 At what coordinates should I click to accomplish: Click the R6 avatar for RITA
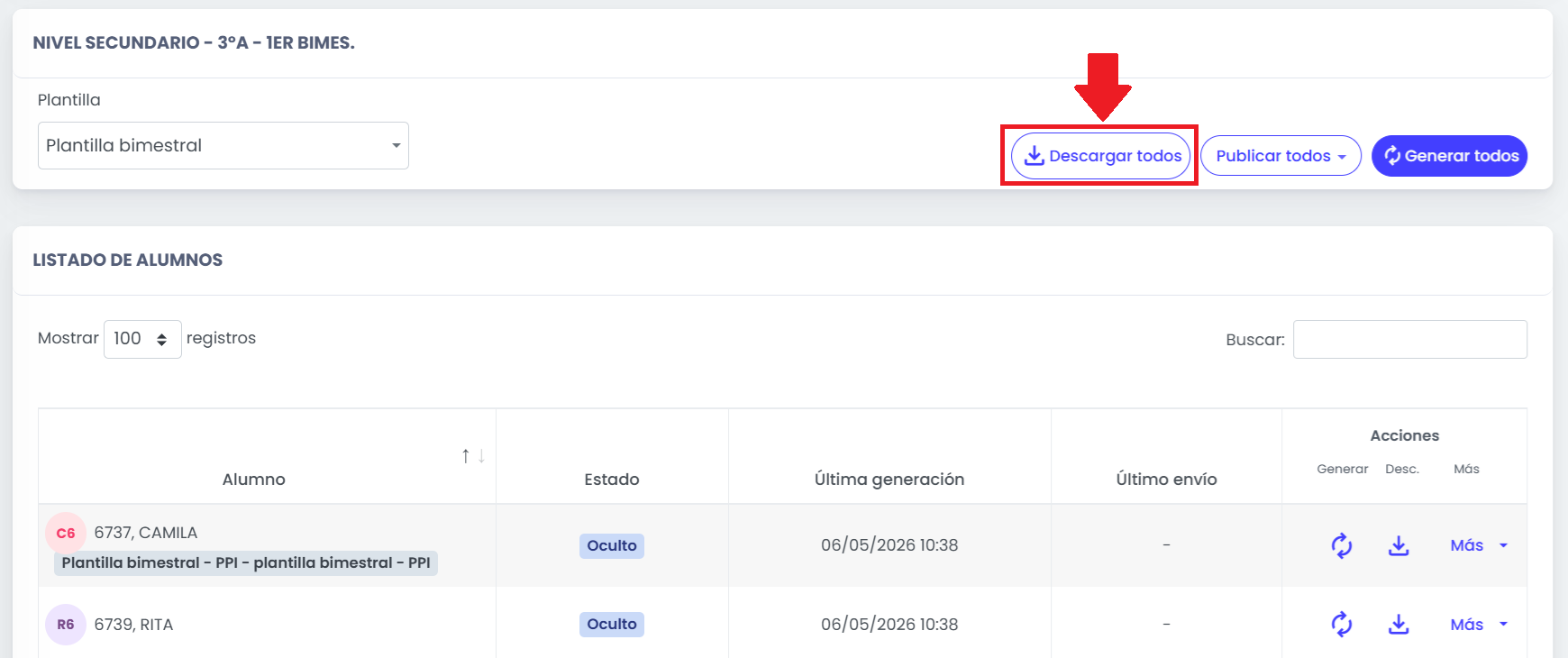66,625
